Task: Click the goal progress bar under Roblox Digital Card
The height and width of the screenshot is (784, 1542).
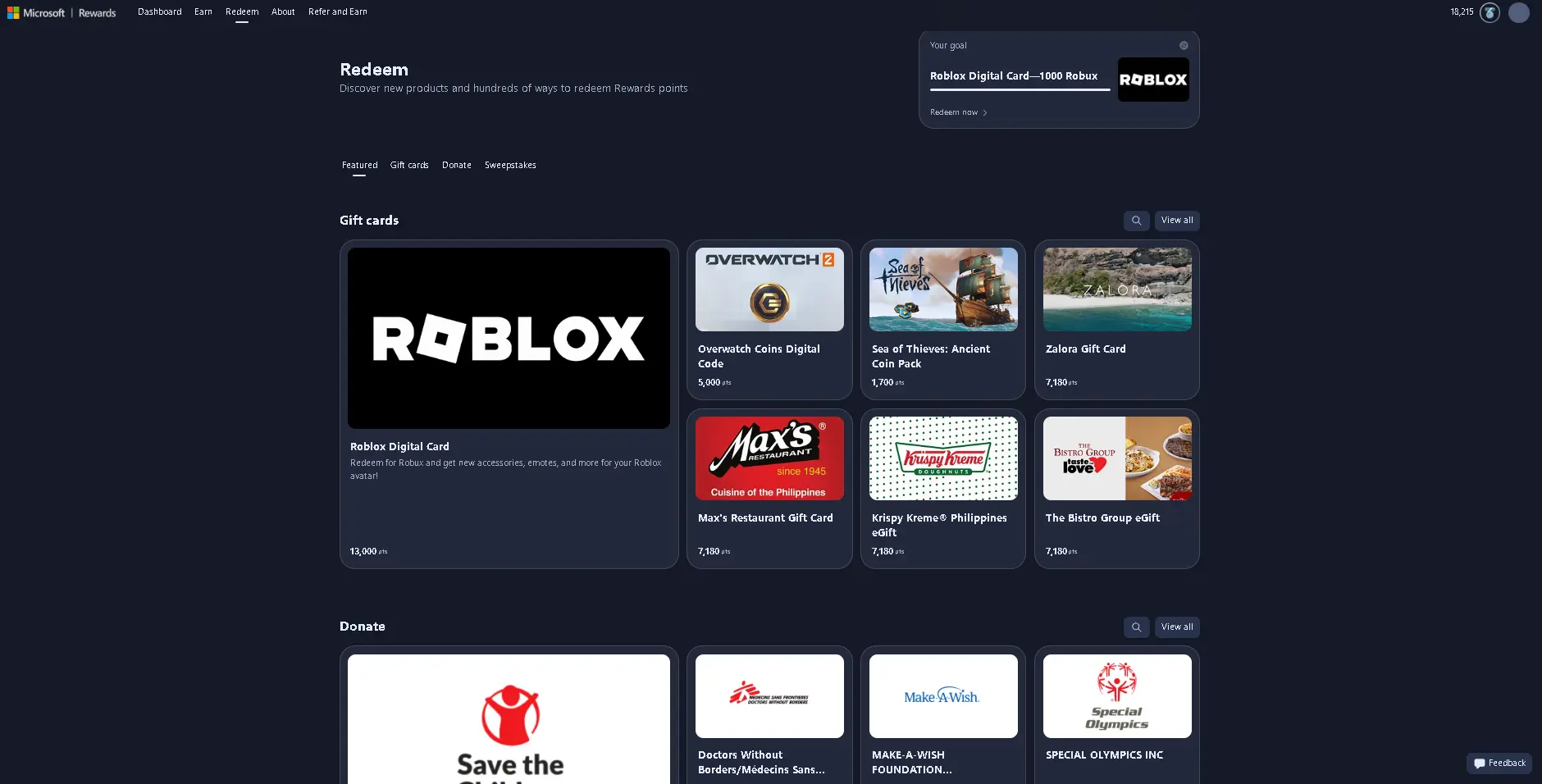Action: pyautogui.click(x=1020, y=90)
